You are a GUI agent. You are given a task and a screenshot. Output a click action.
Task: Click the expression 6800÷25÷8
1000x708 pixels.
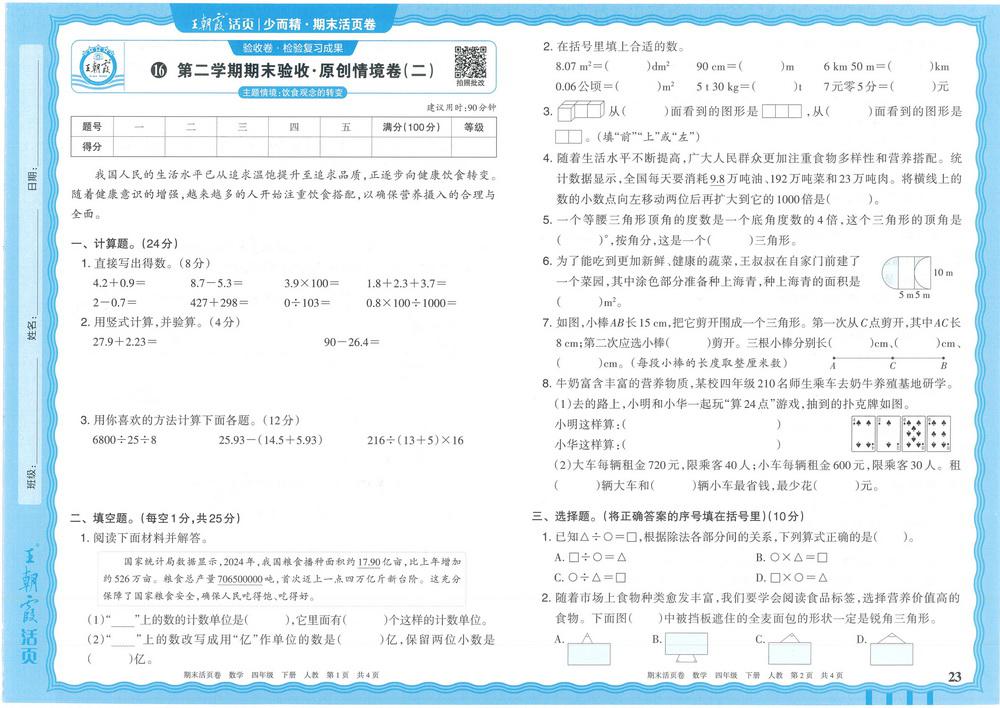click(124, 440)
